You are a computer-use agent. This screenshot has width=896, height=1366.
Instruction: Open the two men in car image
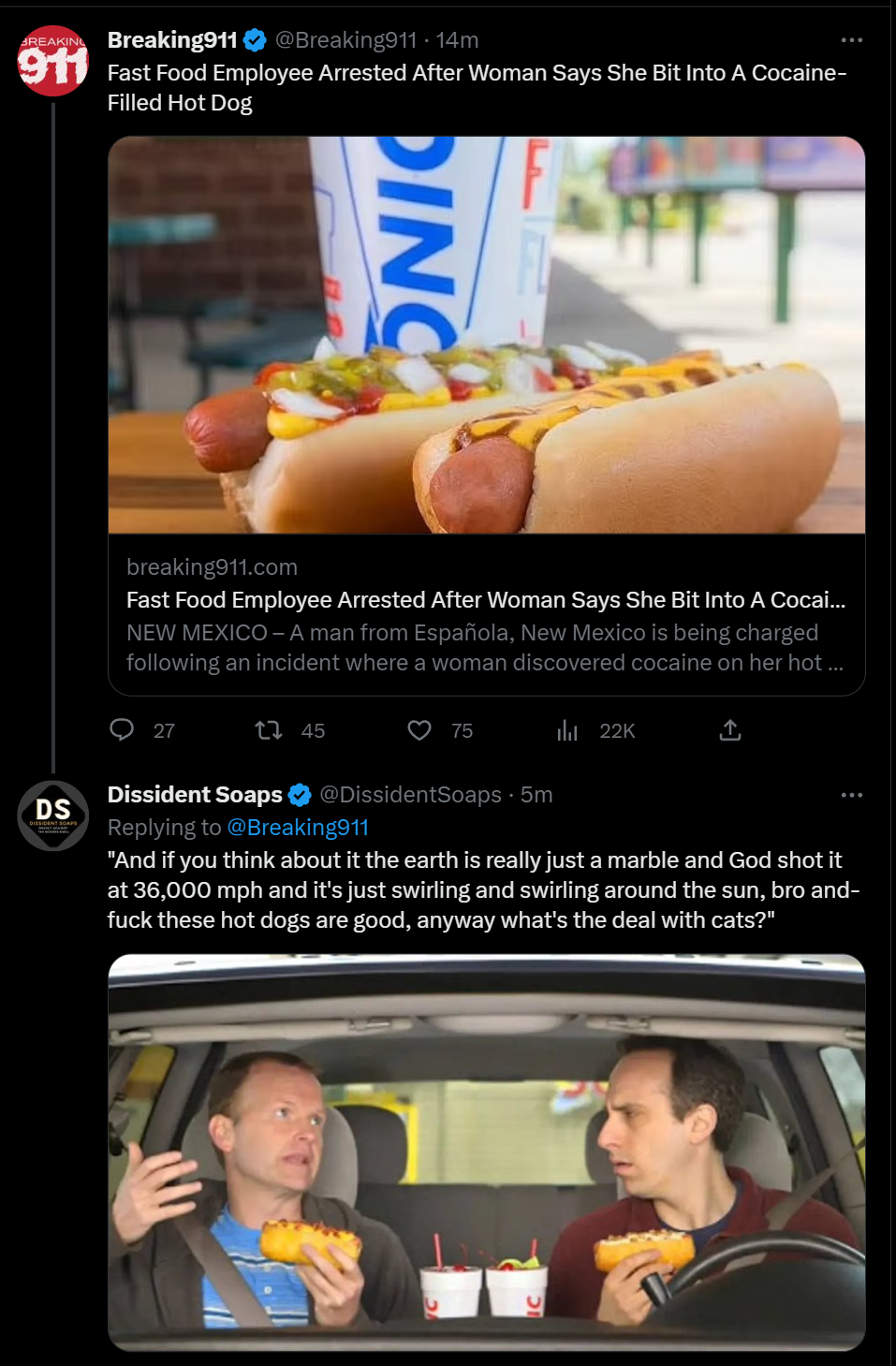pos(486,1152)
